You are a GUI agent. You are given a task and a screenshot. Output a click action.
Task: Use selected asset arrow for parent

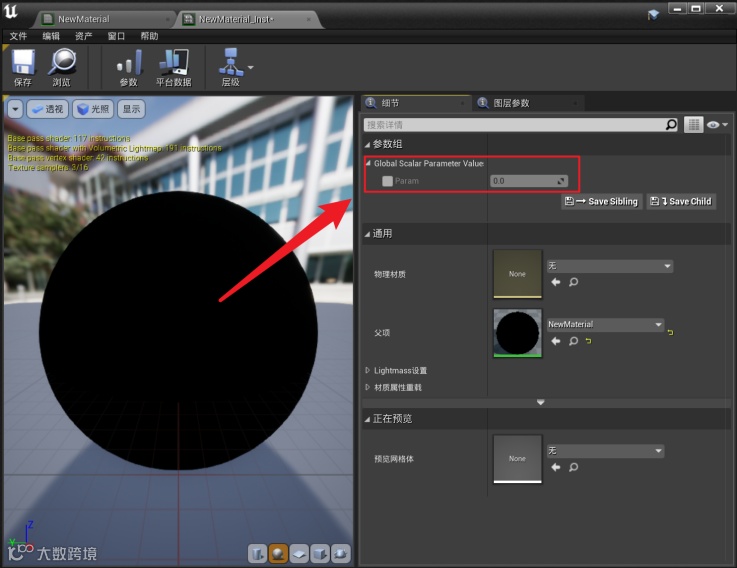556,341
